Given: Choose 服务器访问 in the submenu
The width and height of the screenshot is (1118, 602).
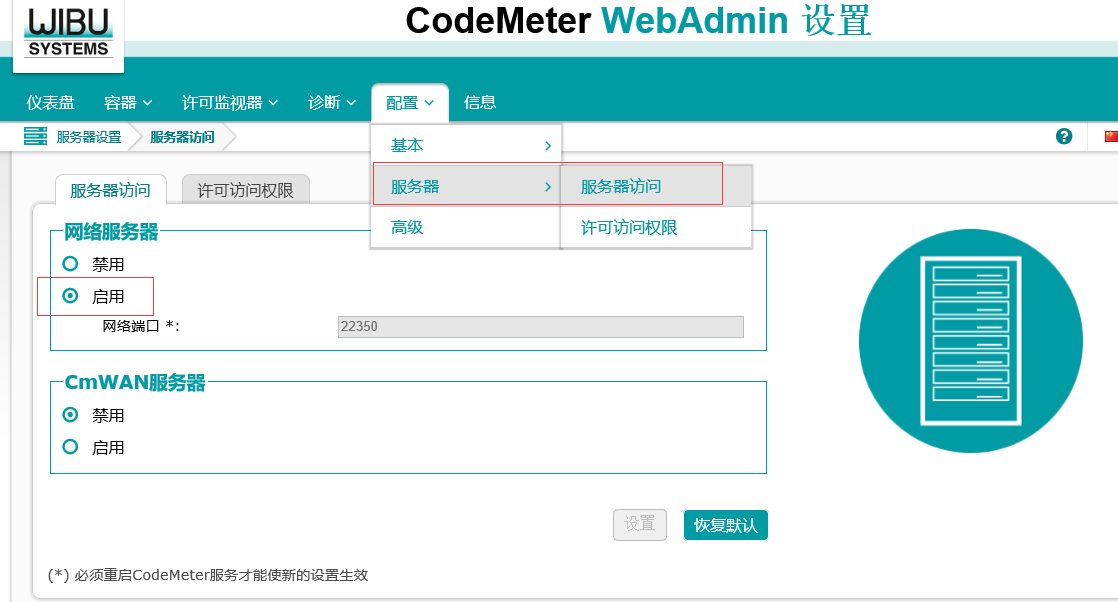Looking at the screenshot, I should click(x=656, y=187).
